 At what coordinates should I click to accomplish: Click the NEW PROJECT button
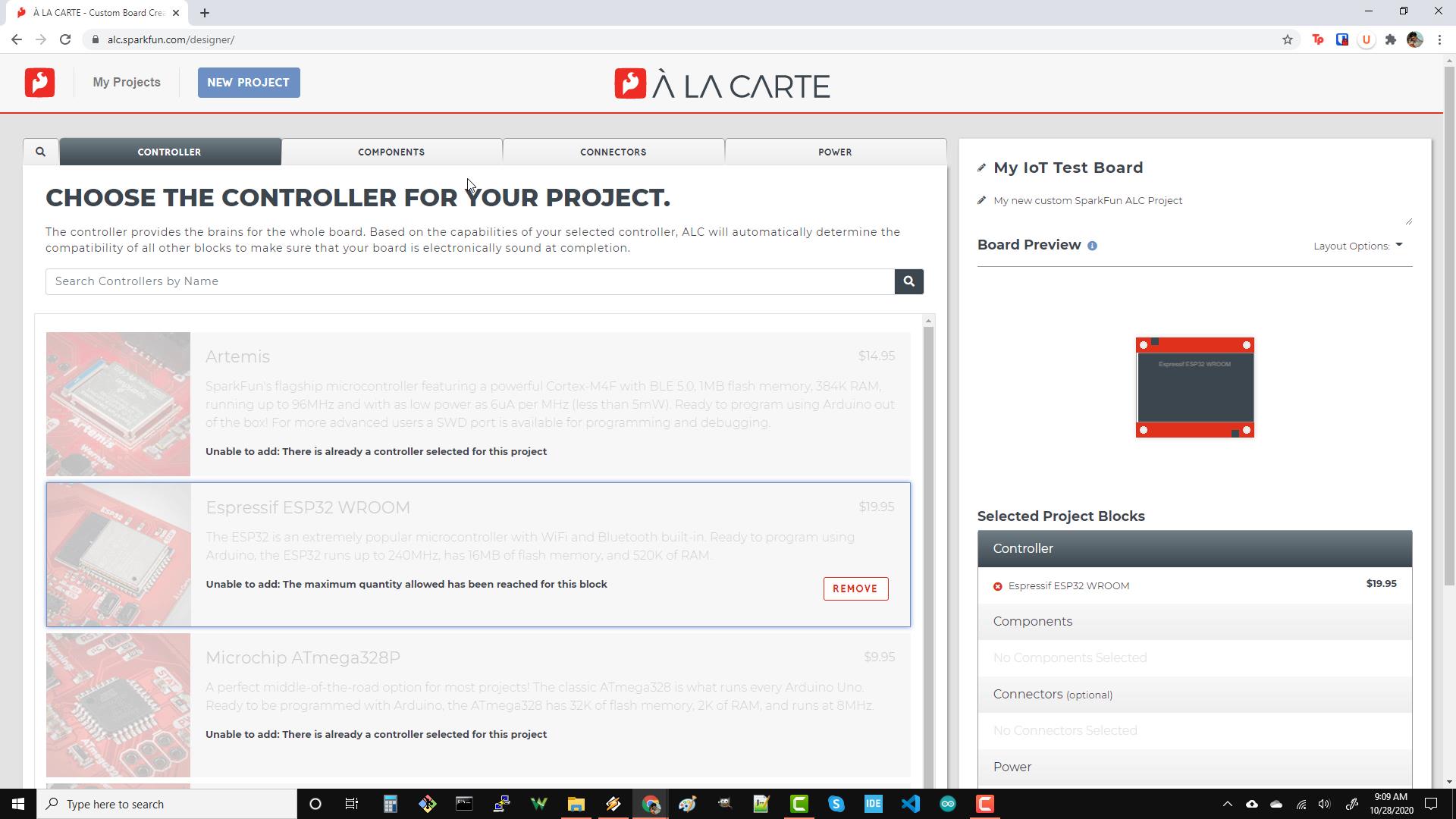pos(248,82)
